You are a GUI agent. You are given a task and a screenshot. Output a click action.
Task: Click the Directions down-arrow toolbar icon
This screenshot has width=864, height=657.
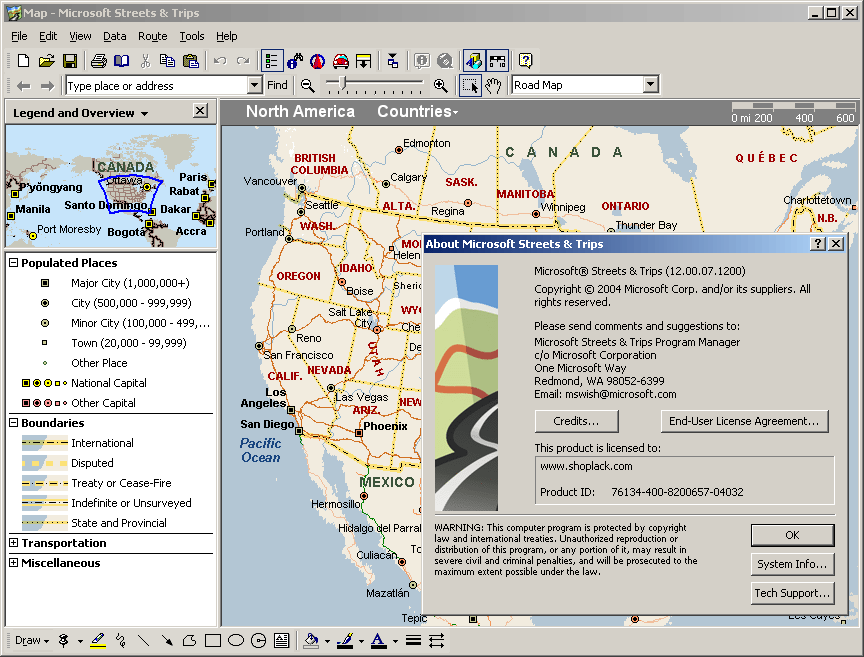point(364,61)
